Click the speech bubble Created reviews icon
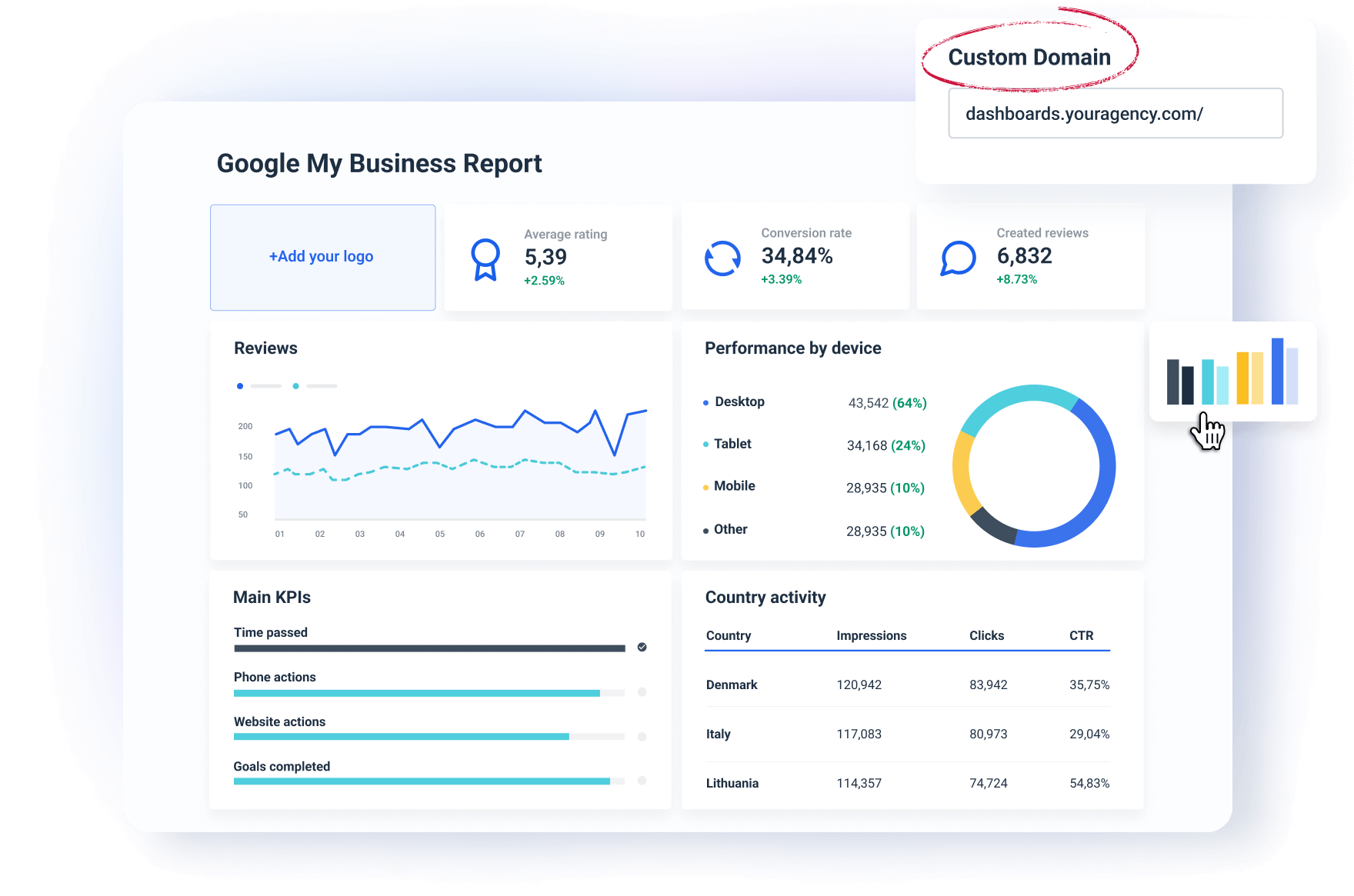This screenshot has width=1354, height=896. [957, 258]
